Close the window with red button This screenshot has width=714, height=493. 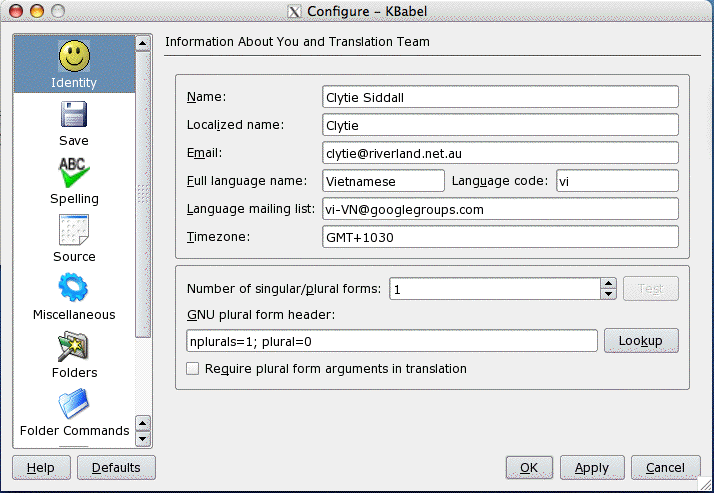16,11
